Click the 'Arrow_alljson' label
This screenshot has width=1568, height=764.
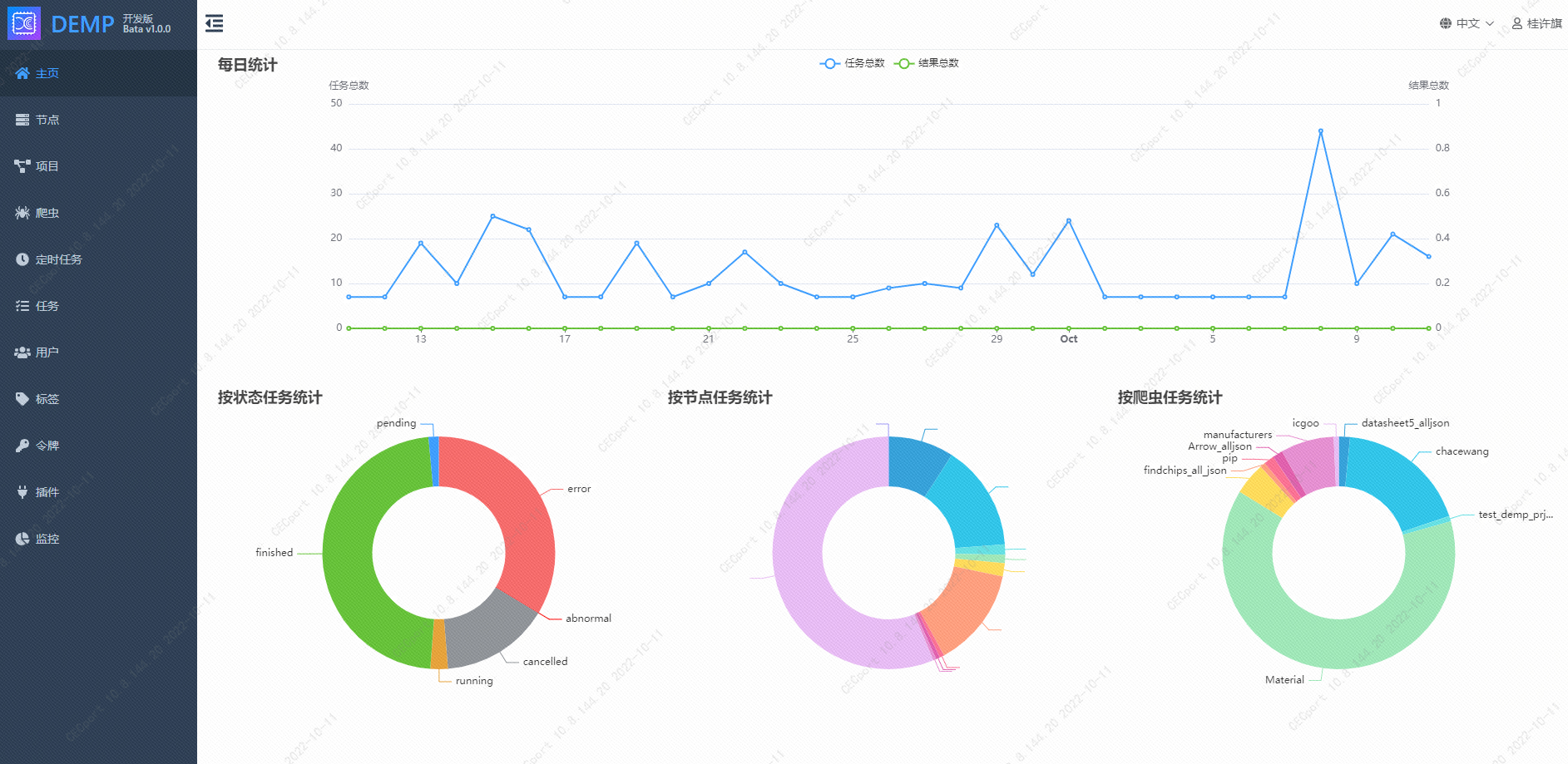coord(1219,446)
